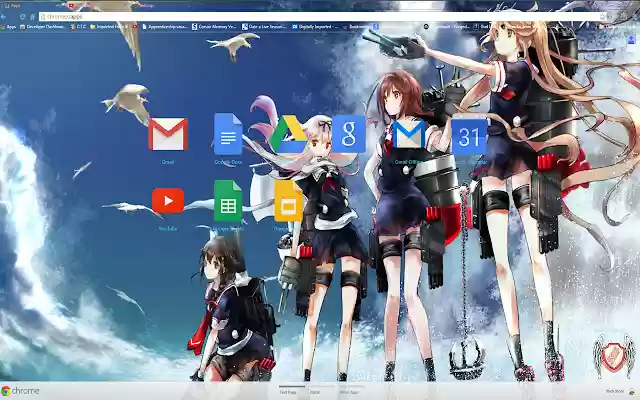The width and height of the screenshot is (640, 400).
Task: Launch YouTube app
Action: point(168,201)
